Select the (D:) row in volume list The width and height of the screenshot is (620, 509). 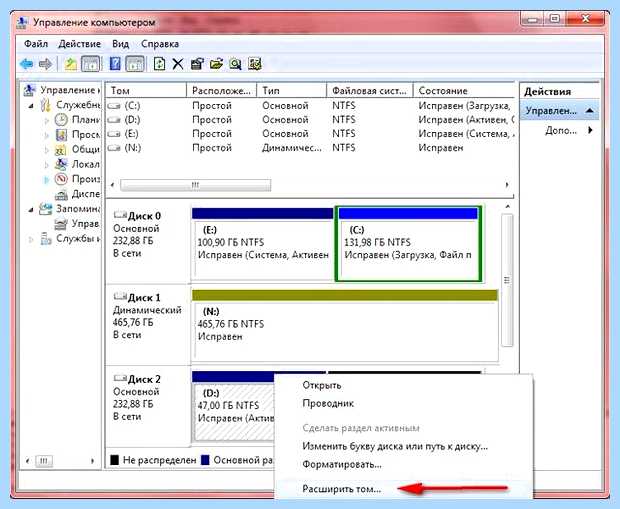(x=310, y=120)
